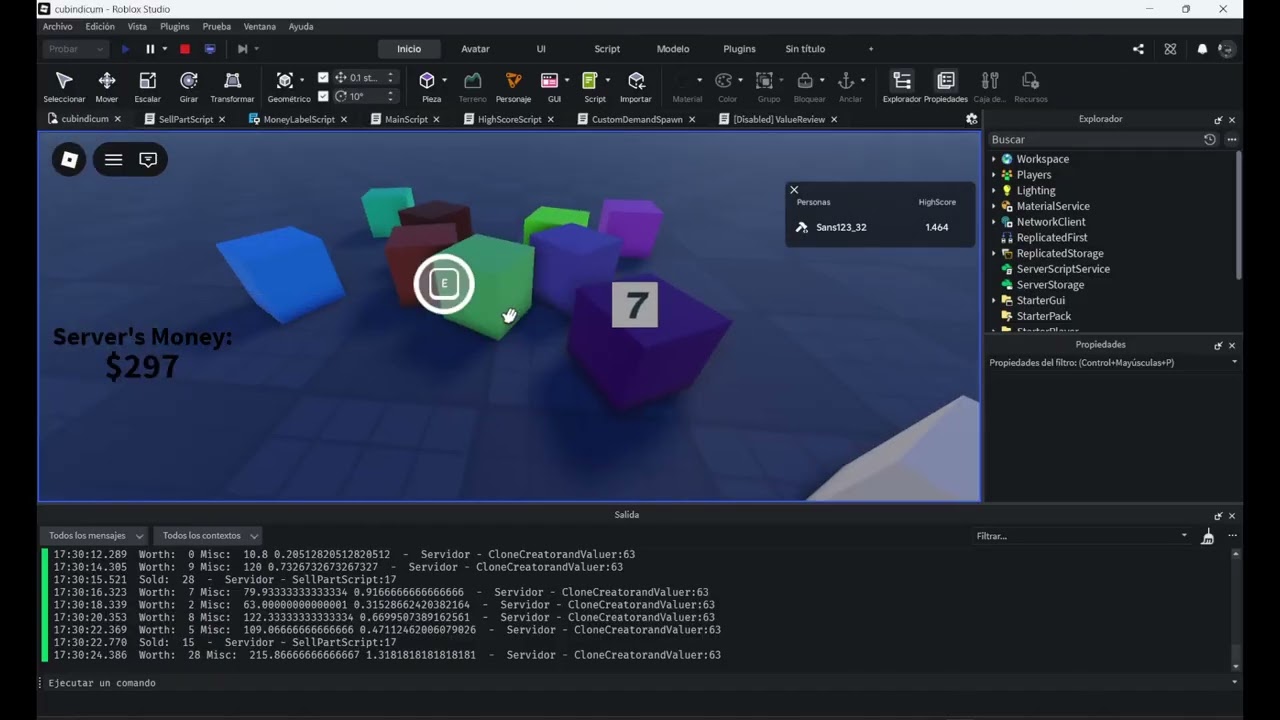
Task: Open Caja de herramientas toolbox
Action: pyautogui.click(x=990, y=87)
